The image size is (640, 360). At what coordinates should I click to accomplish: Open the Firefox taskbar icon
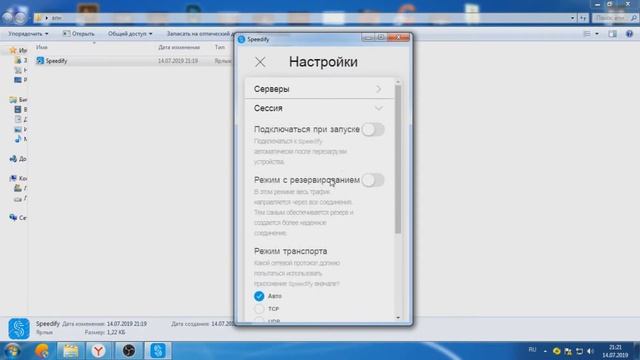[42, 351]
